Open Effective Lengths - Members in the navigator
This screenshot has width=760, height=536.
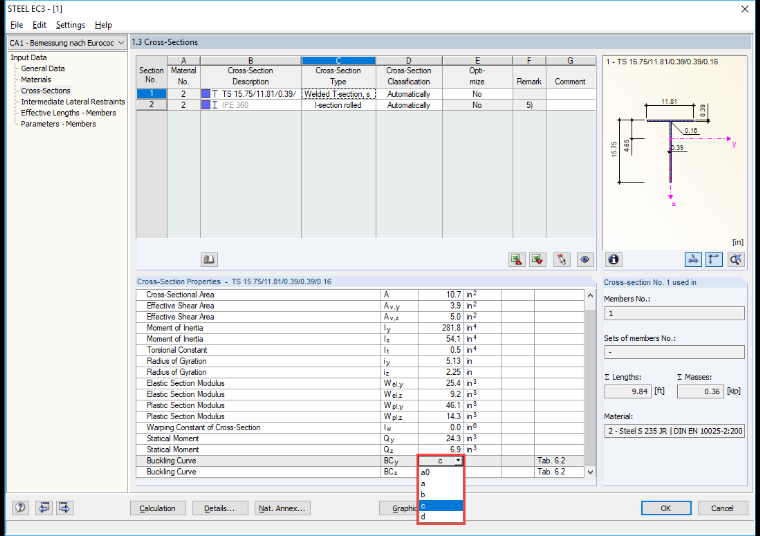point(68,113)
